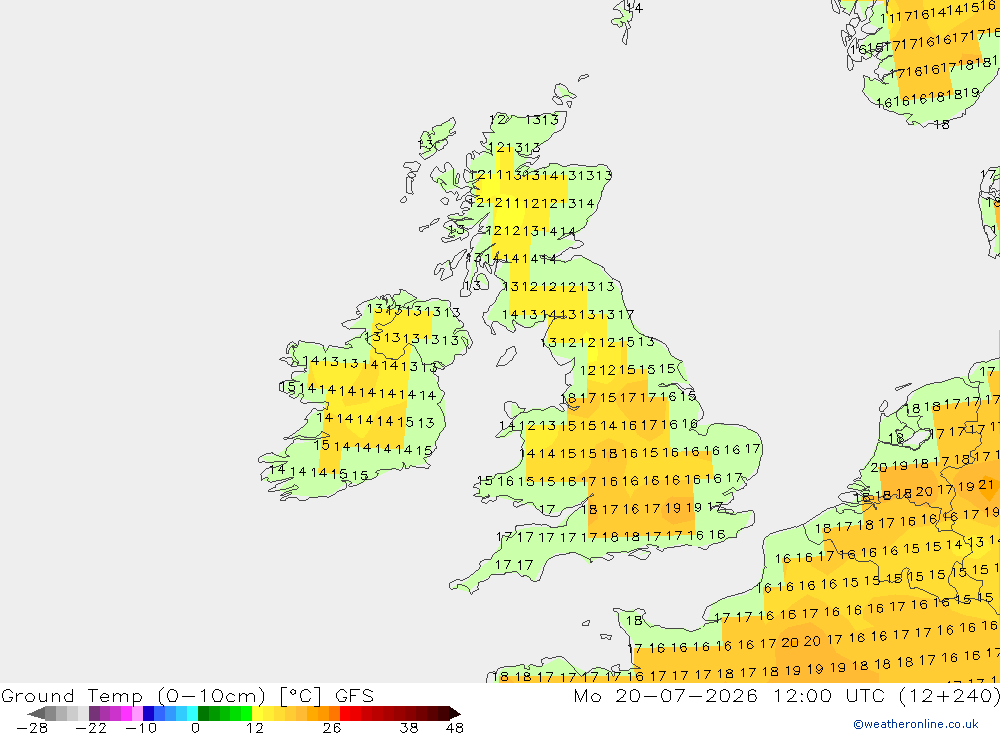Click the dark purple segment of the color scale
Viewport: 1000px width, 733px height.
[x=94, y=713]
